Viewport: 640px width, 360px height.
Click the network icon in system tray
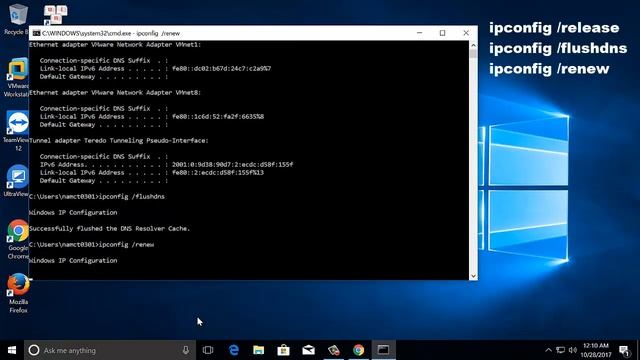pyautogui.click(x=561, y=350)
